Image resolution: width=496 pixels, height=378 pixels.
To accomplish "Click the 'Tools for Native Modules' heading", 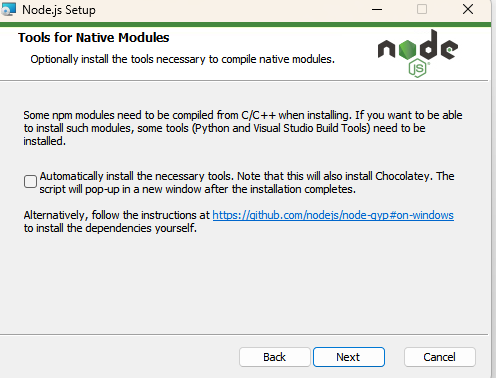I will (x=94, y=37).
